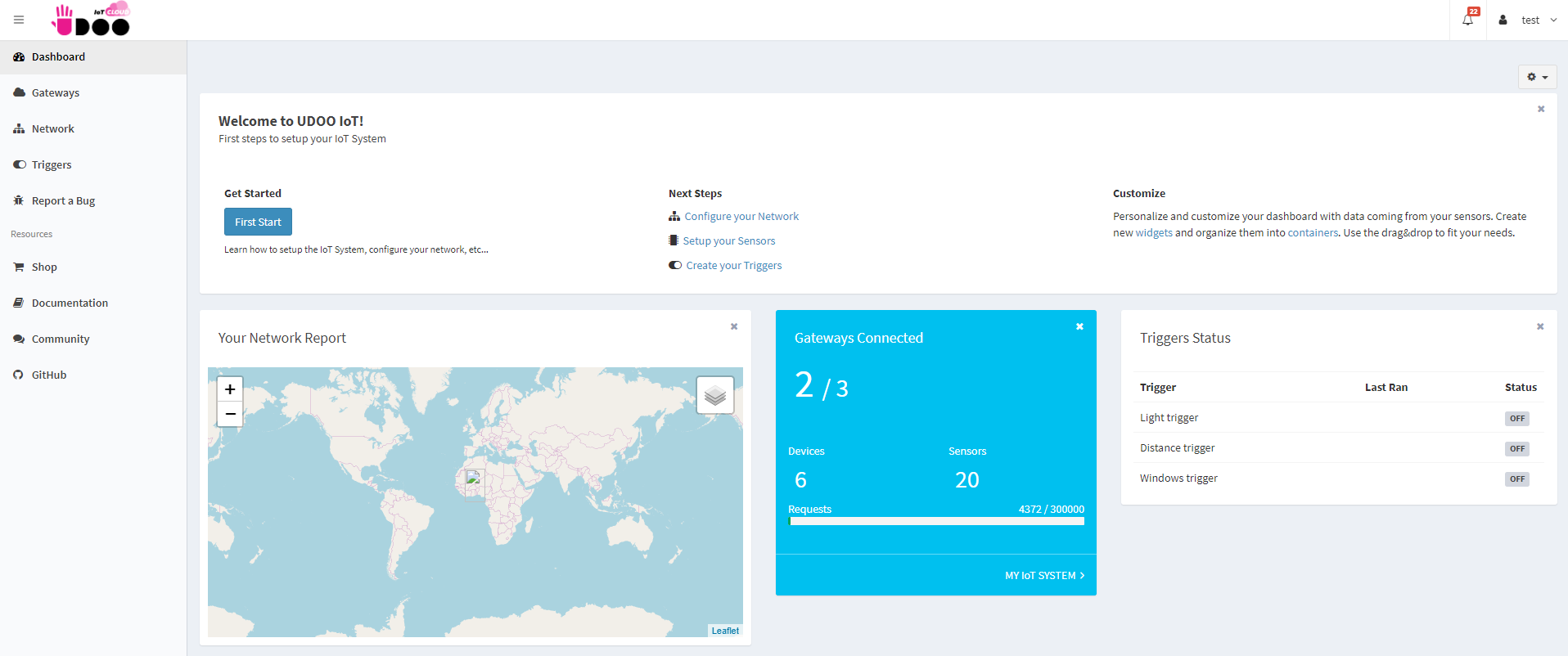Image resolution: width=1568 pixels, height=656 pixels.
Task: Close the Triggers Status widget
Action: pos(1540,326)
